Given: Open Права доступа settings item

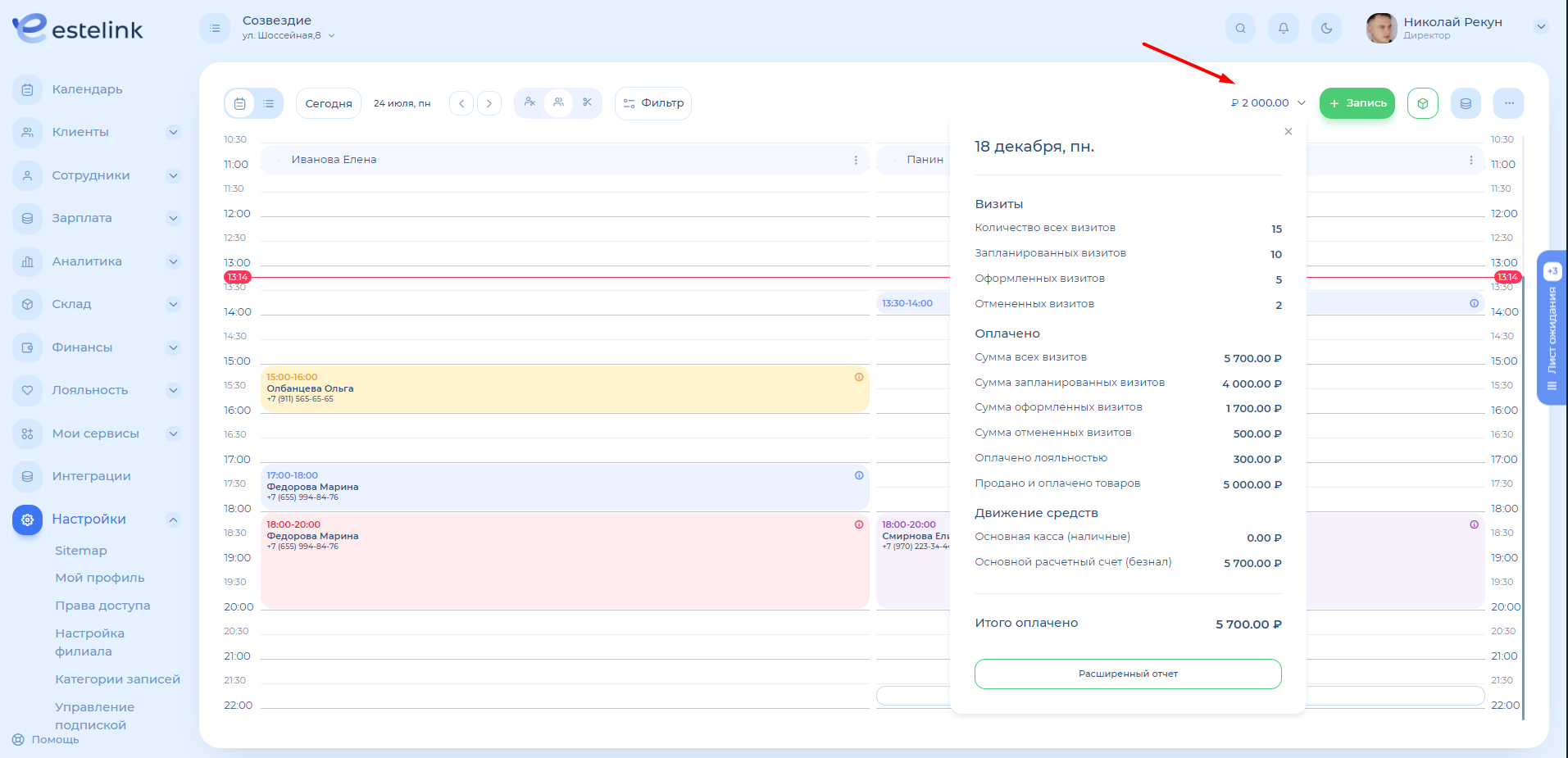Looking at the screenshot, I should click(102, 606).
